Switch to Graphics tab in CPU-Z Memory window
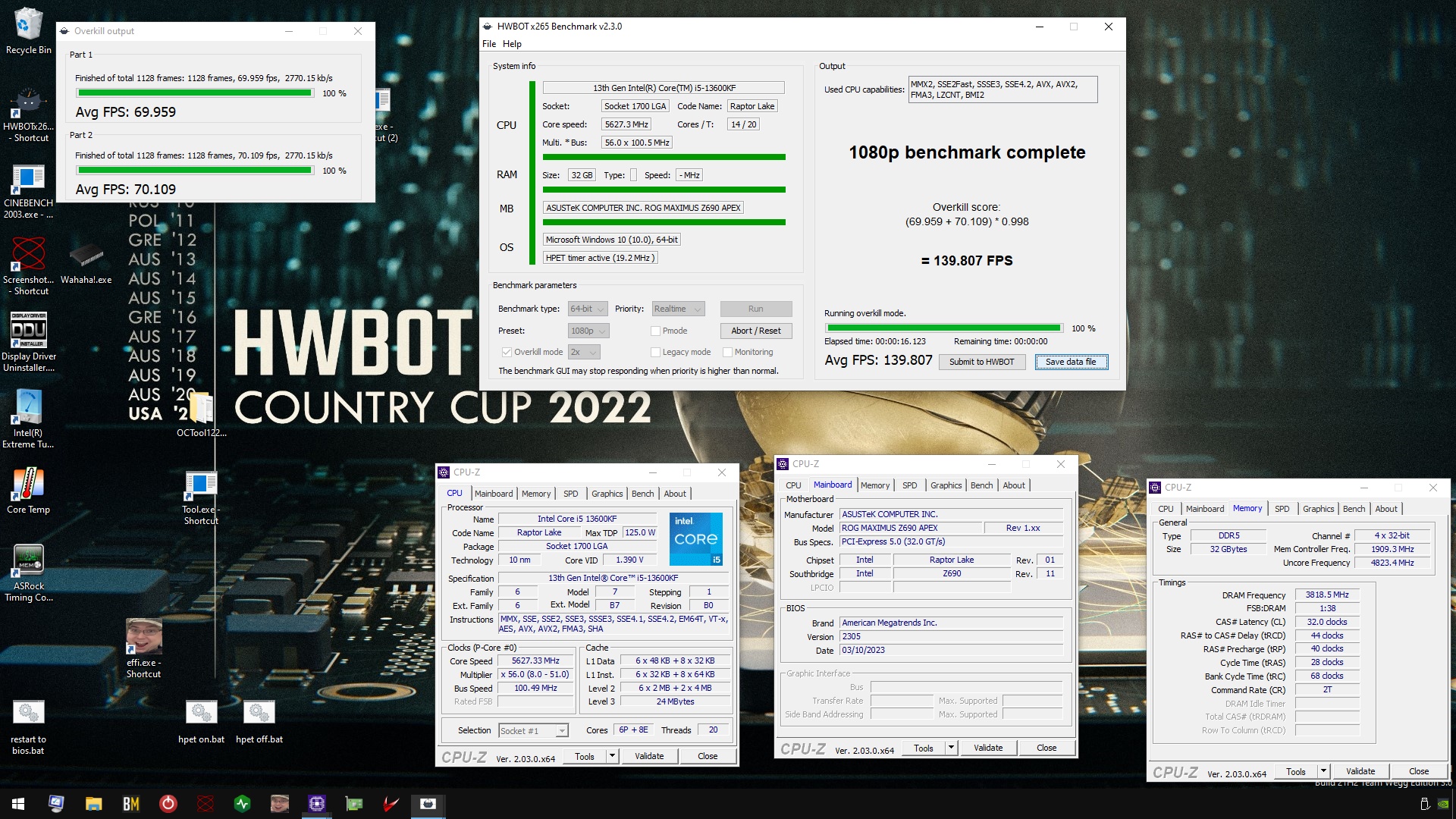Screen dimensions: 1456x819 click(1318, 509)
